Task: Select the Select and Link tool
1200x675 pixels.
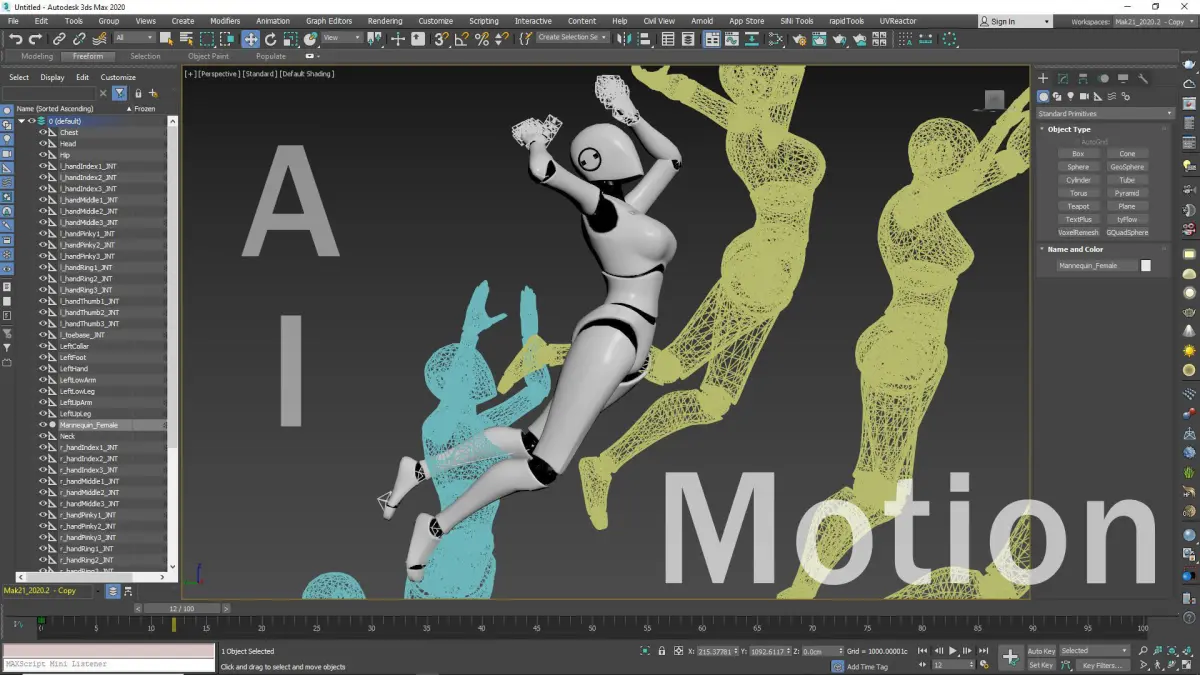Action: pyautogui.click(x=59, y=38)
